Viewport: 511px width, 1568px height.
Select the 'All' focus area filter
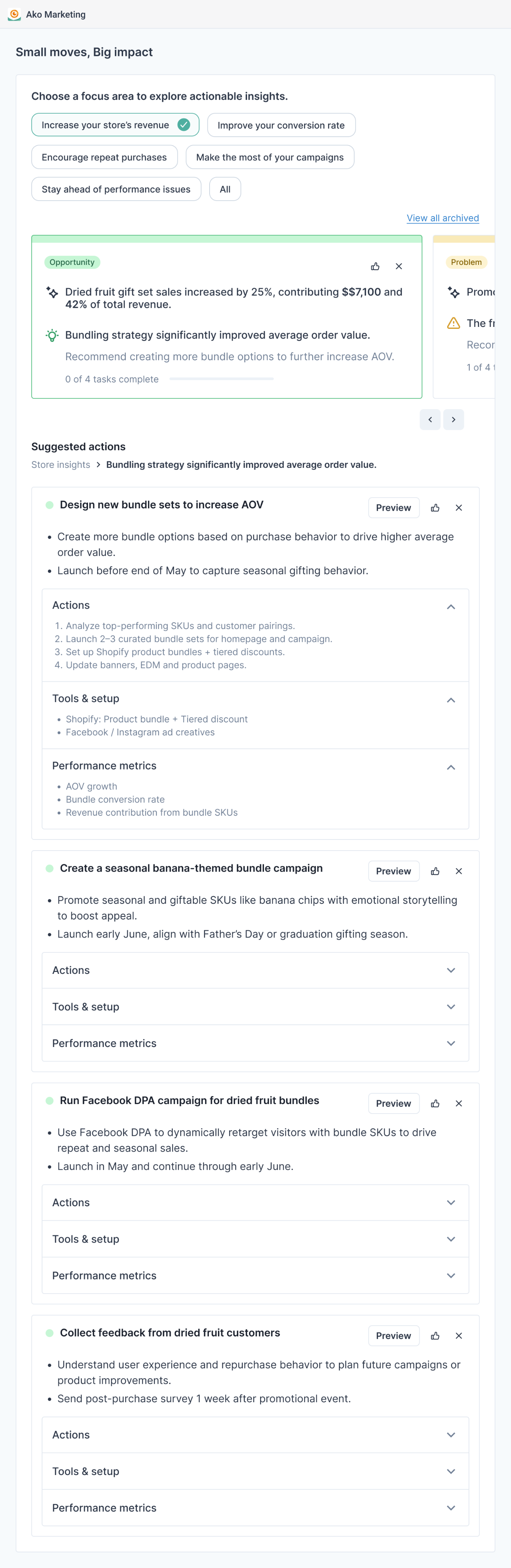225,189
